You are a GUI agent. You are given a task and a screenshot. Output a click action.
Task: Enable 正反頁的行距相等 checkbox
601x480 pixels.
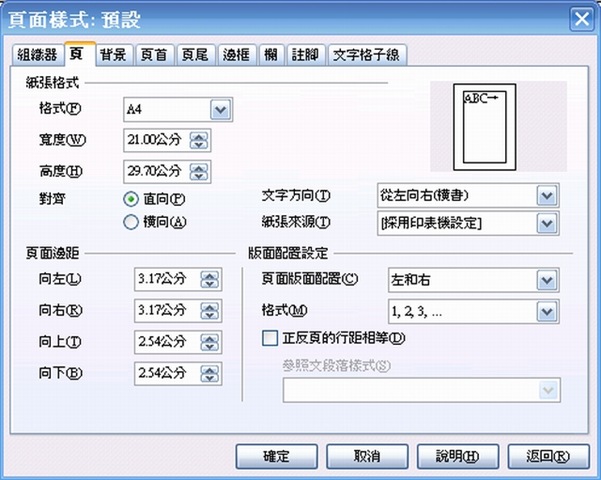[270, 339]
